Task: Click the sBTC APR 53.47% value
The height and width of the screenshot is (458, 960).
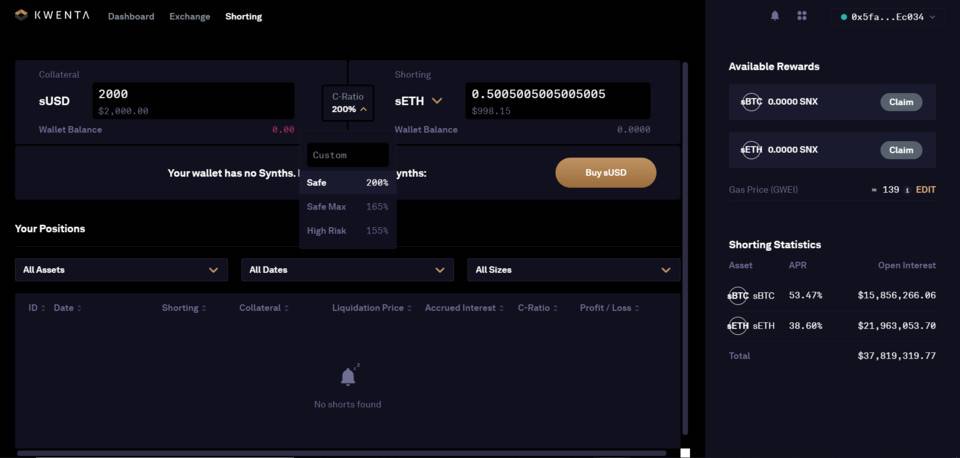Action: coord(804,296)
